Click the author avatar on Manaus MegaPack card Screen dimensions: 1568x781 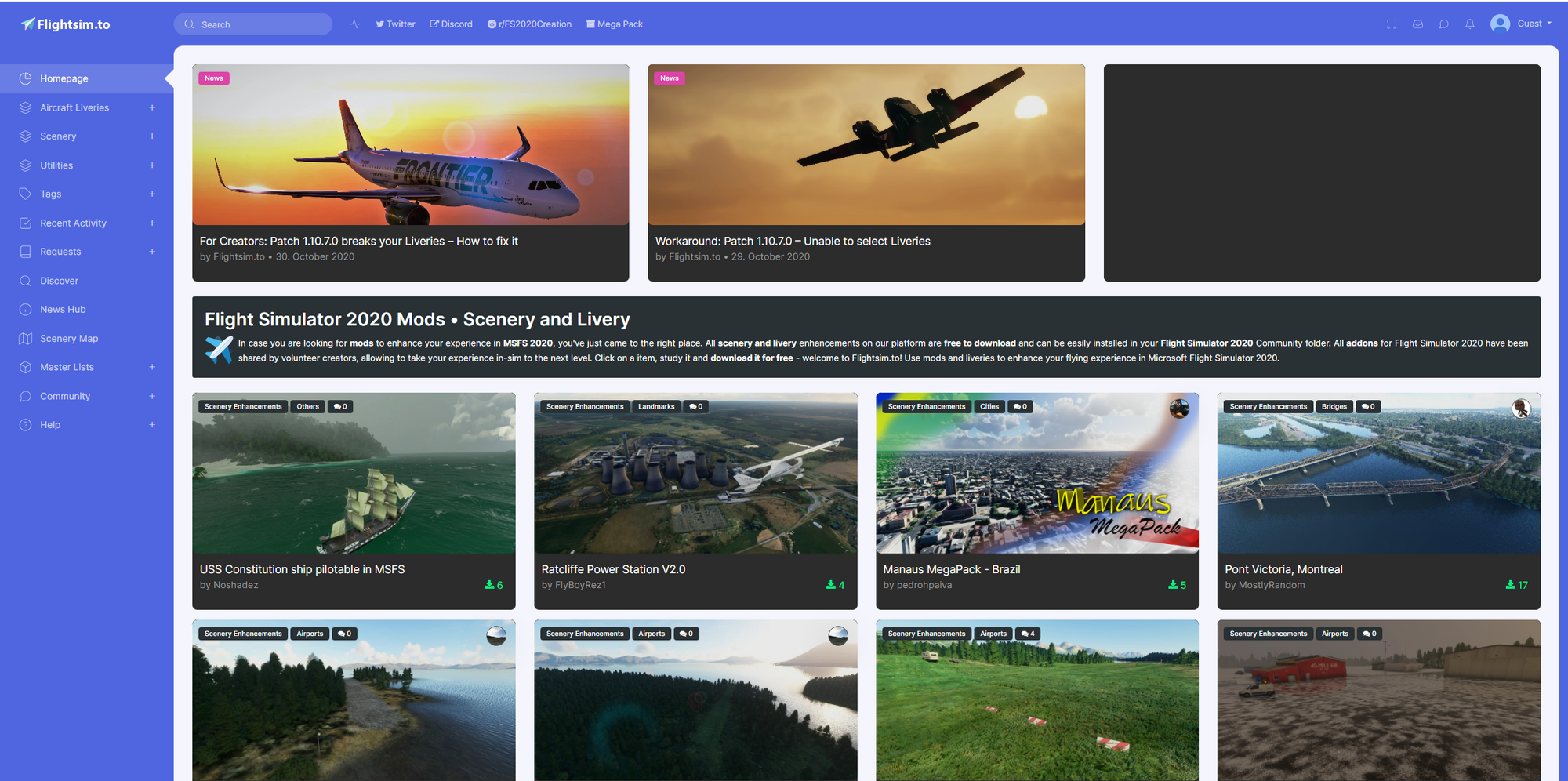1179,409
